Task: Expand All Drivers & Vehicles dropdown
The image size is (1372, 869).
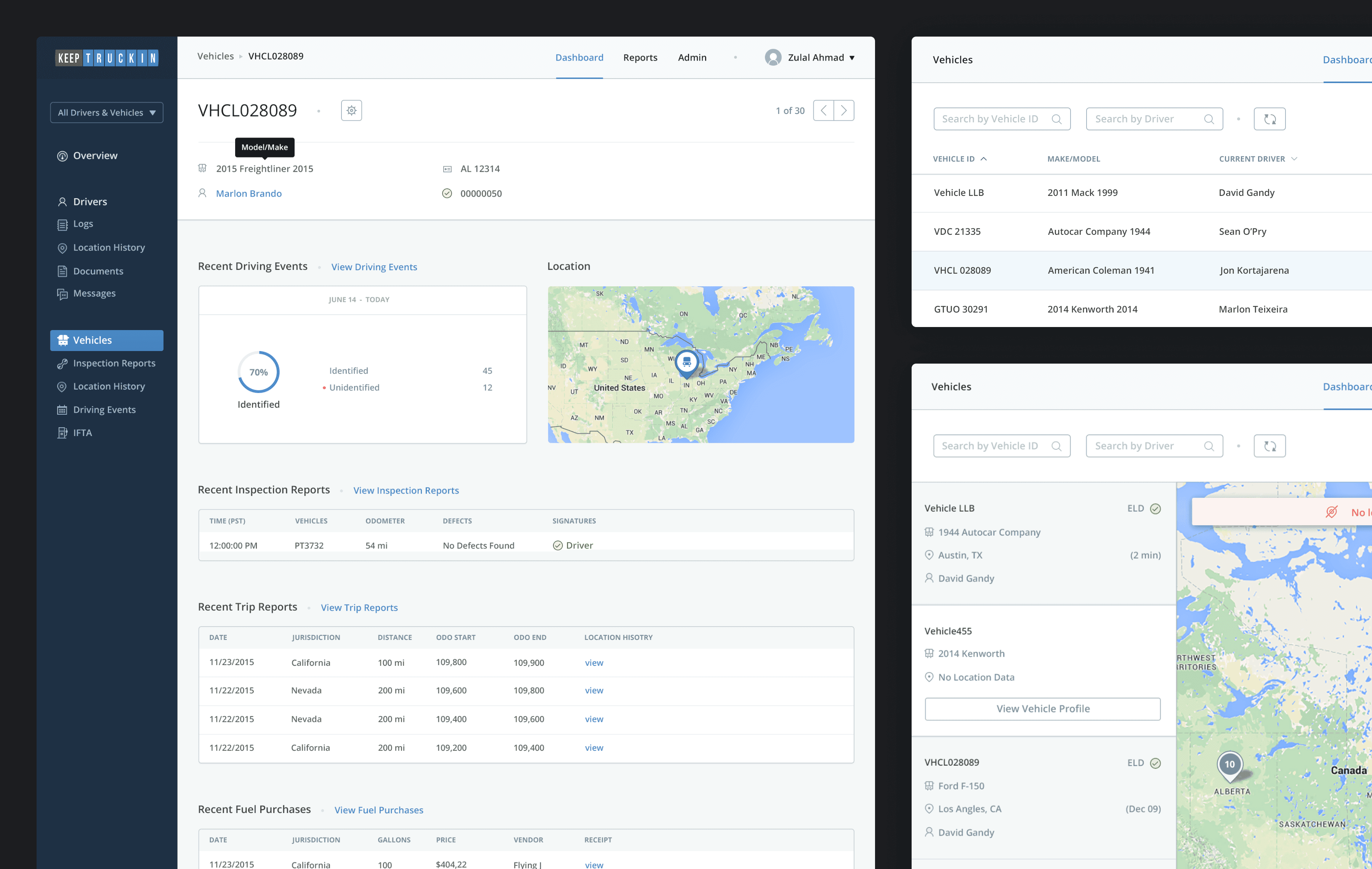Action: point(107,113)
